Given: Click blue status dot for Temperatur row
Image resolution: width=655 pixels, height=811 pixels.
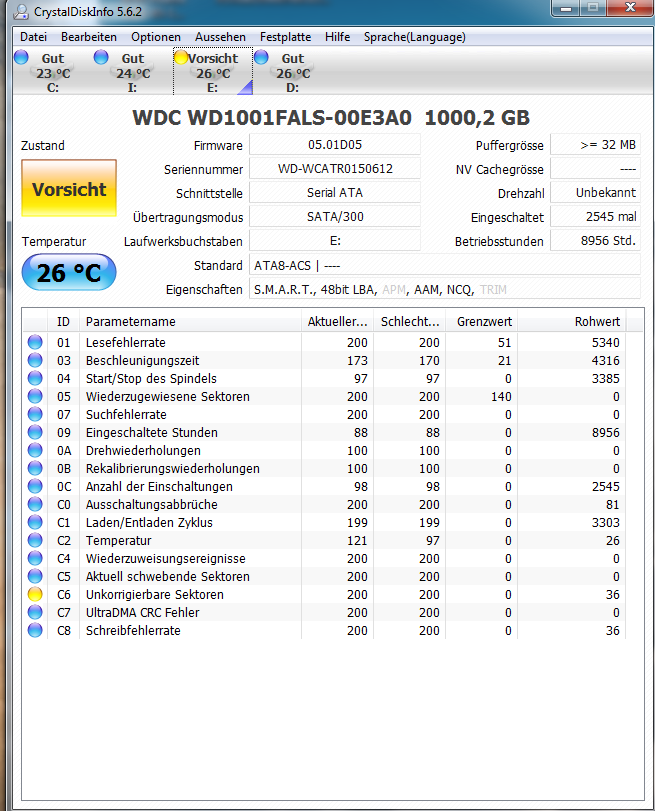Looking at the screenshot, I should click(35, 540).
